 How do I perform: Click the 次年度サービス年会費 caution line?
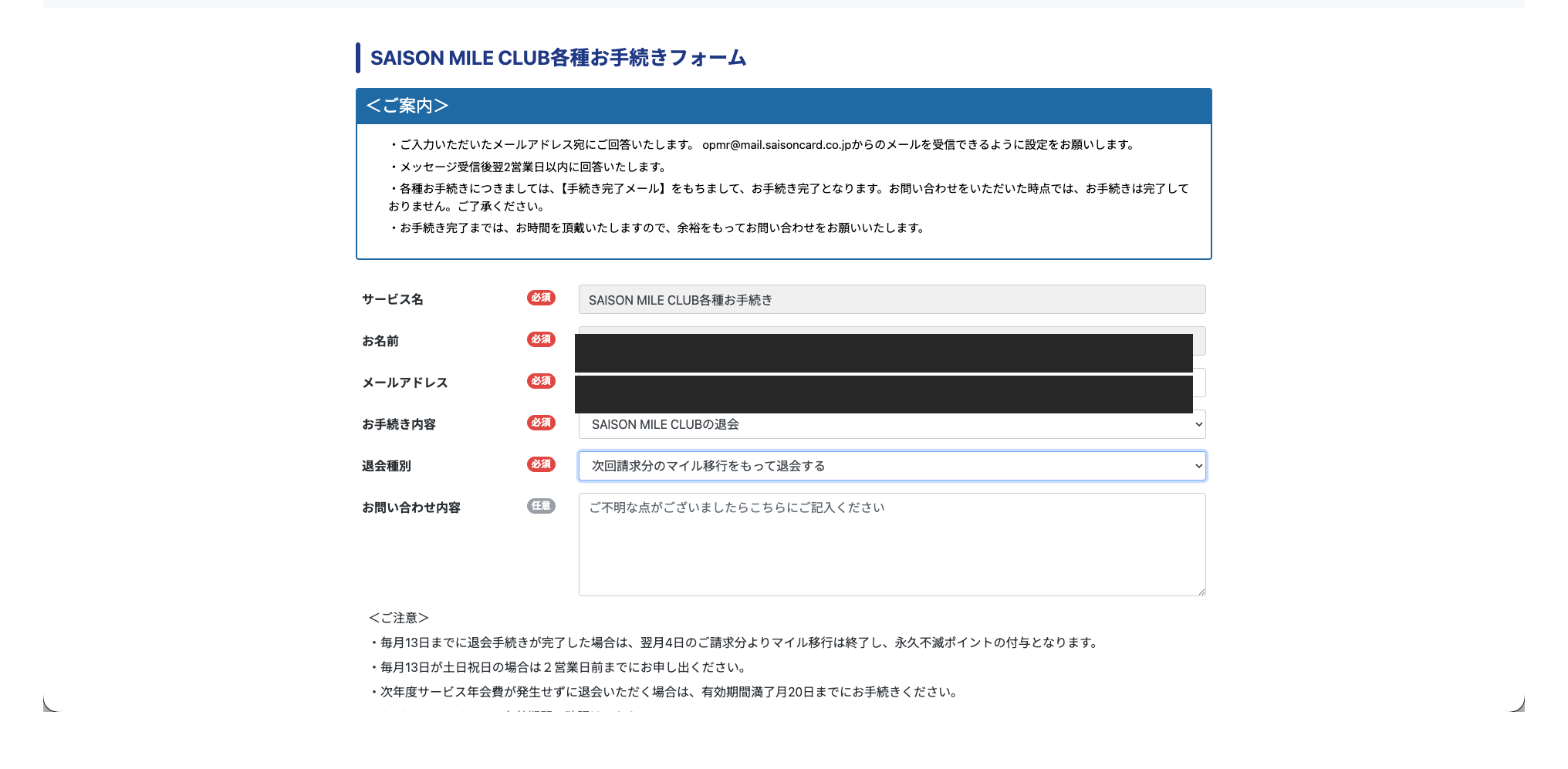(x=664, y=692)
